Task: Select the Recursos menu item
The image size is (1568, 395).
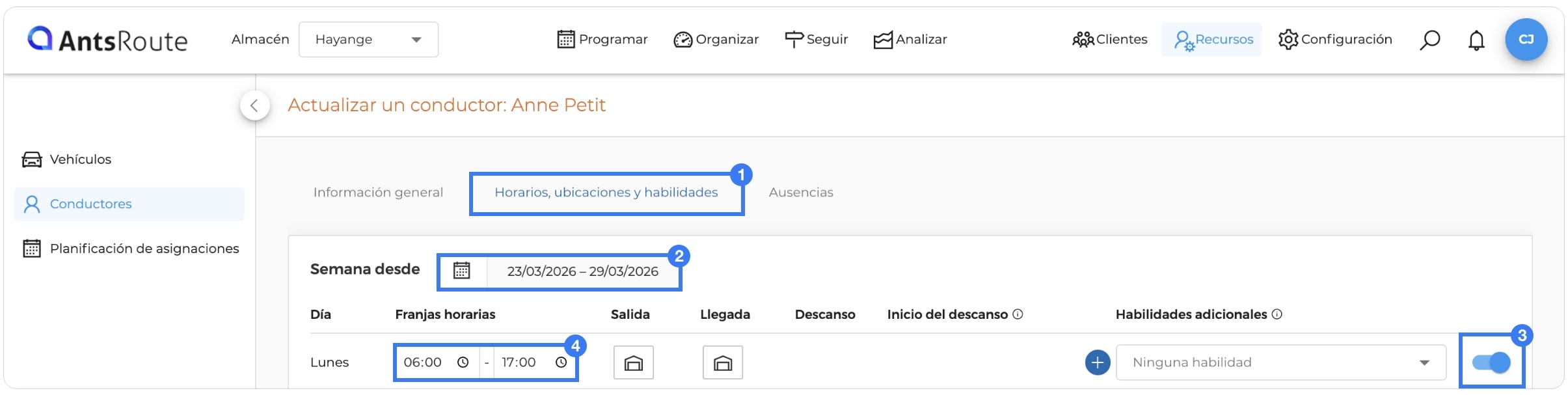Action: pos(1212,40)
